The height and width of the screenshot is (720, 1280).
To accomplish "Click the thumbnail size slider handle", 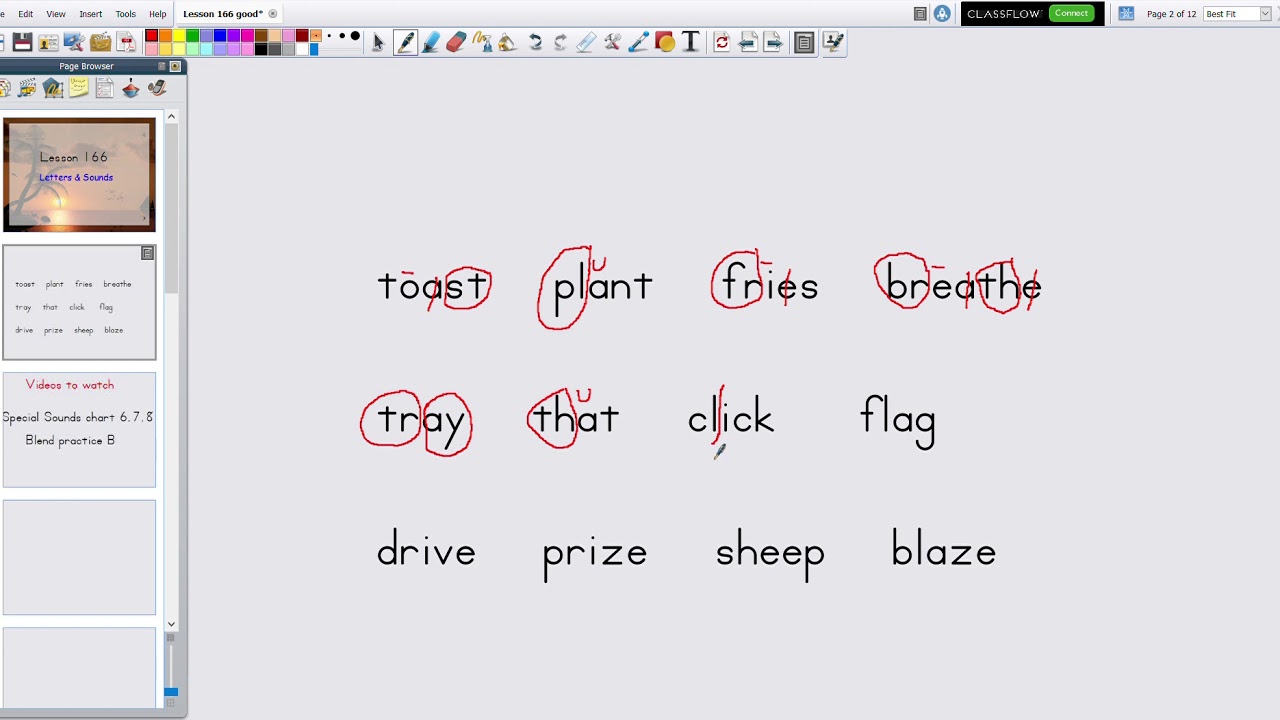I will [x=171, y=691].
